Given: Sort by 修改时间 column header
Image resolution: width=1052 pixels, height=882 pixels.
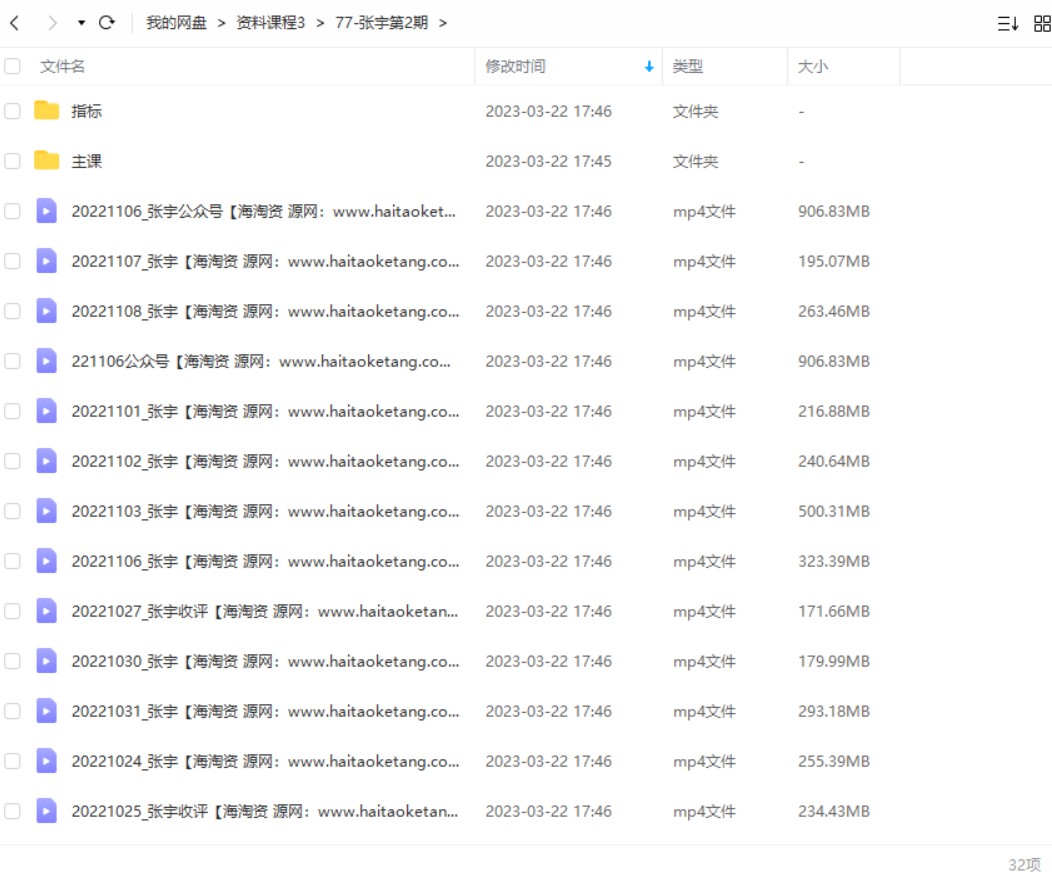Looking at the screenshot, I should click(x=515, y=66).
